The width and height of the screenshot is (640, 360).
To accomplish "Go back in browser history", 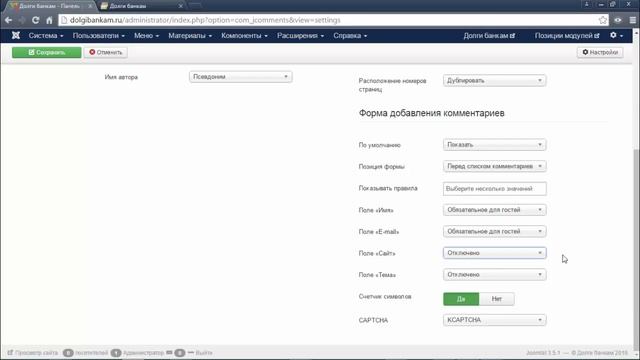I will [9, 20].
